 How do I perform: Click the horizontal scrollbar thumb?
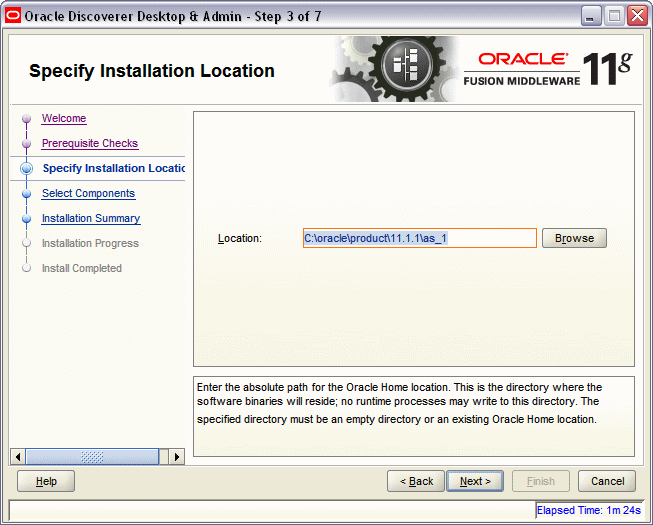pyautogui.click(x=92, y=457)
